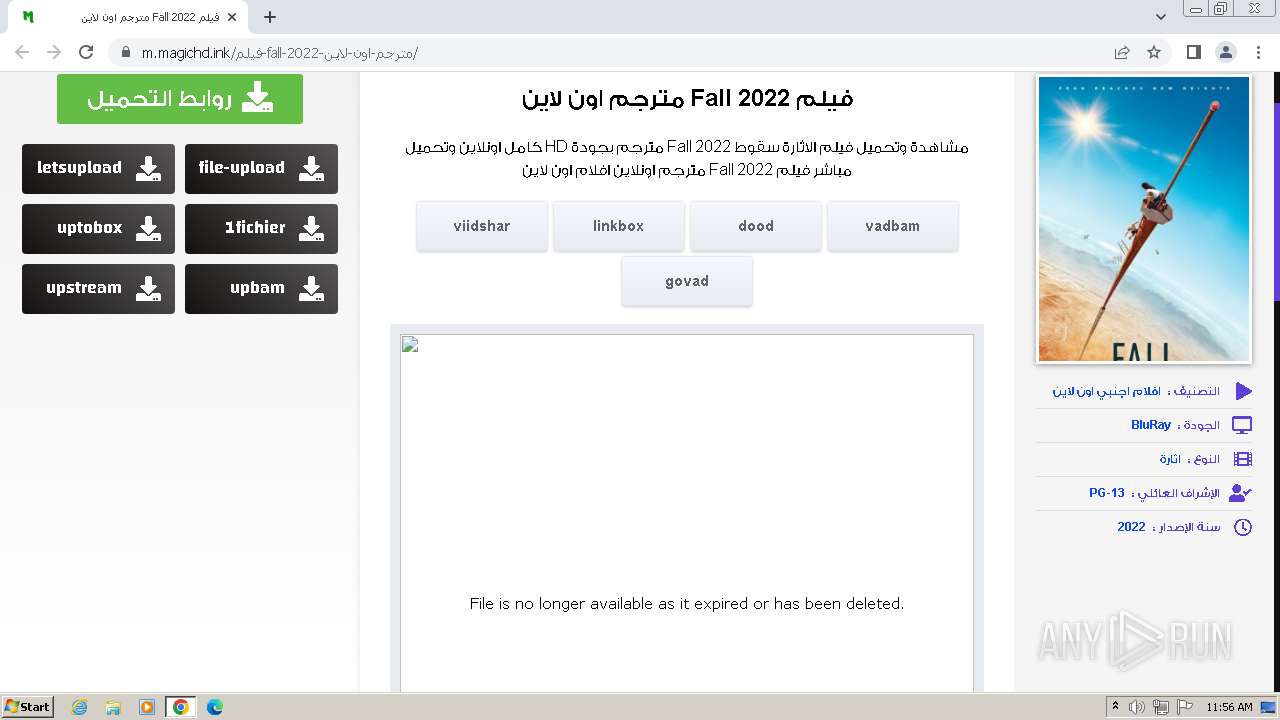
Task: Switch to the viidshar server tab
Action: [x=482, y=226]
